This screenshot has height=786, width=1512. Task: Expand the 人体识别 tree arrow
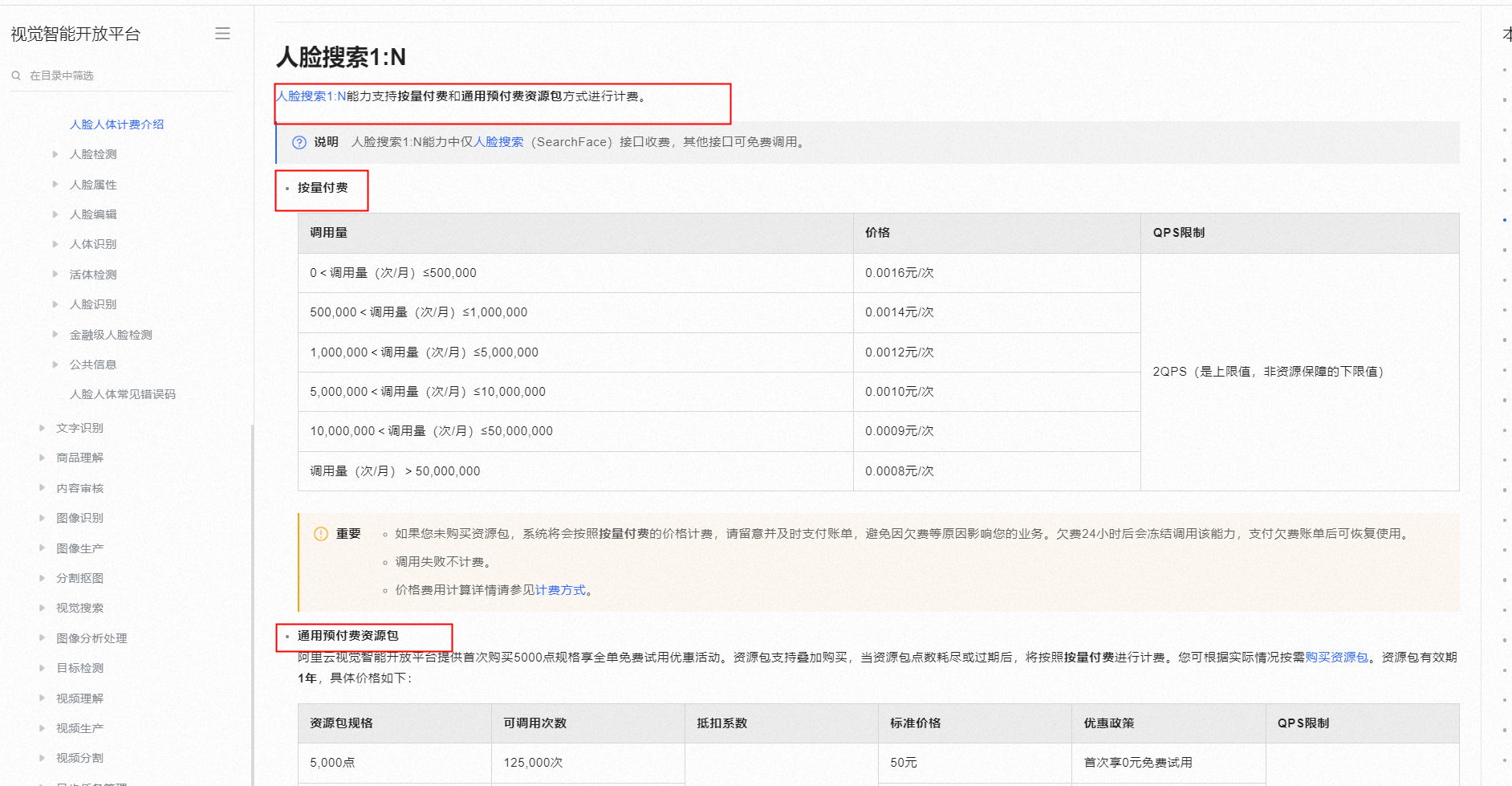[x=55, y=244]
